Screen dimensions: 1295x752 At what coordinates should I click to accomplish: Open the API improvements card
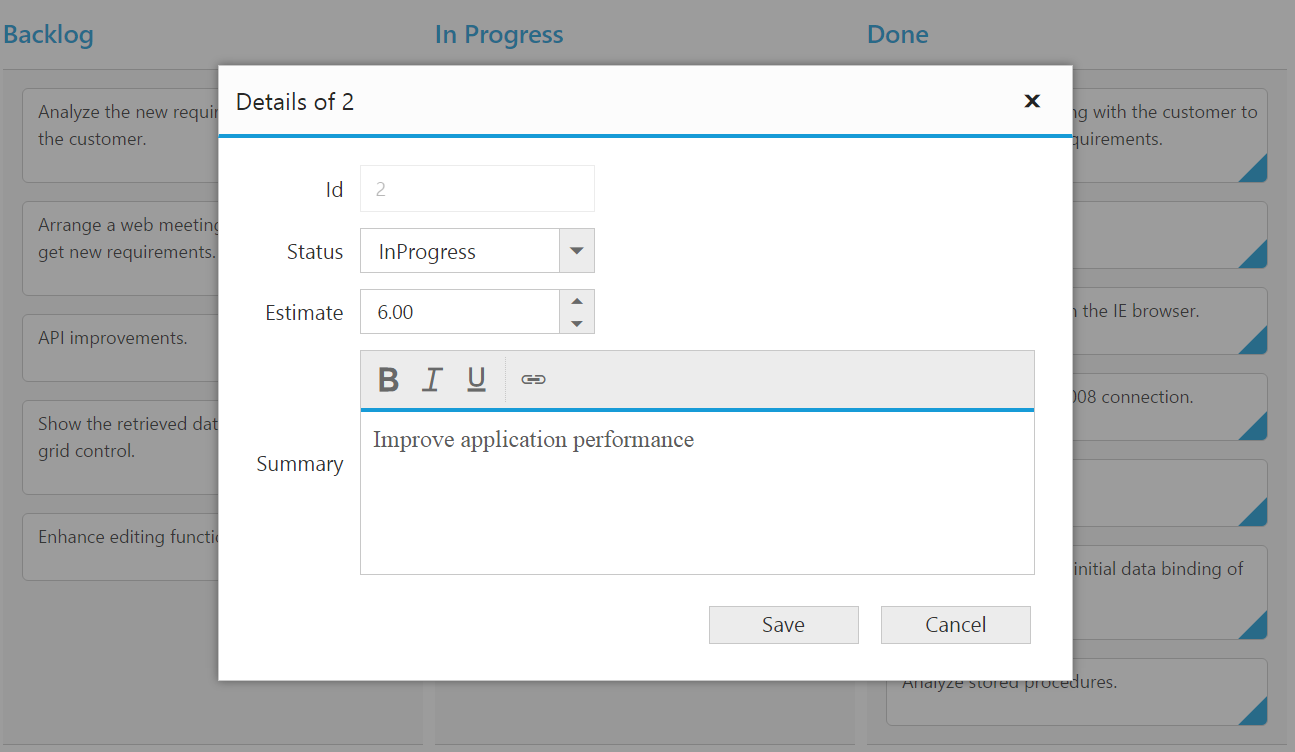coord(113,339)
